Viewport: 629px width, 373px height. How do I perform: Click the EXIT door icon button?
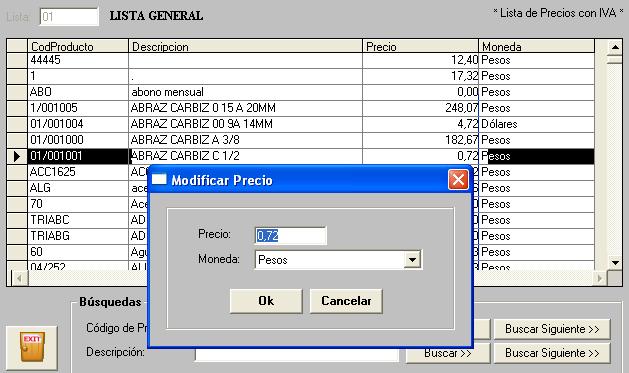tap(32, 348)
